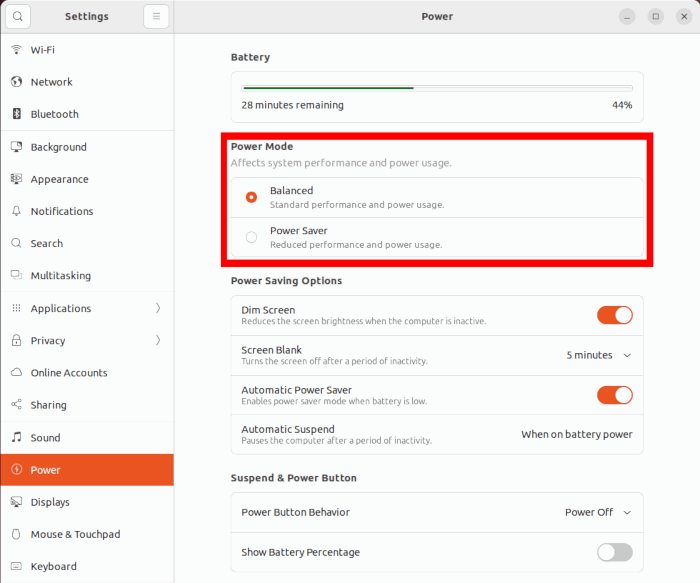
Task: Click the Multitasking windows icon
Action: (17, 275)
